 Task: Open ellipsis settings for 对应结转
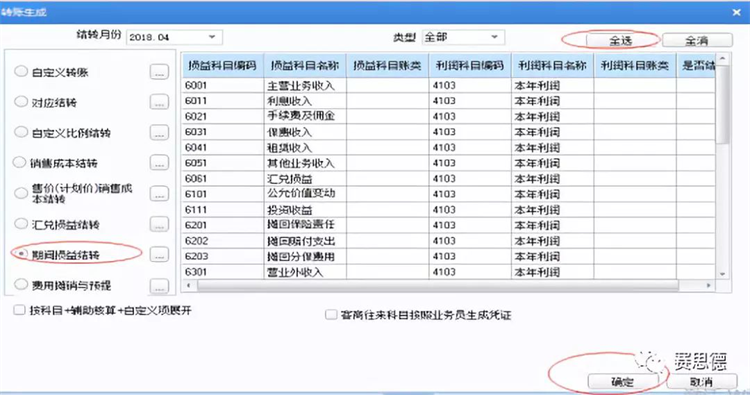tap(159, 102)
